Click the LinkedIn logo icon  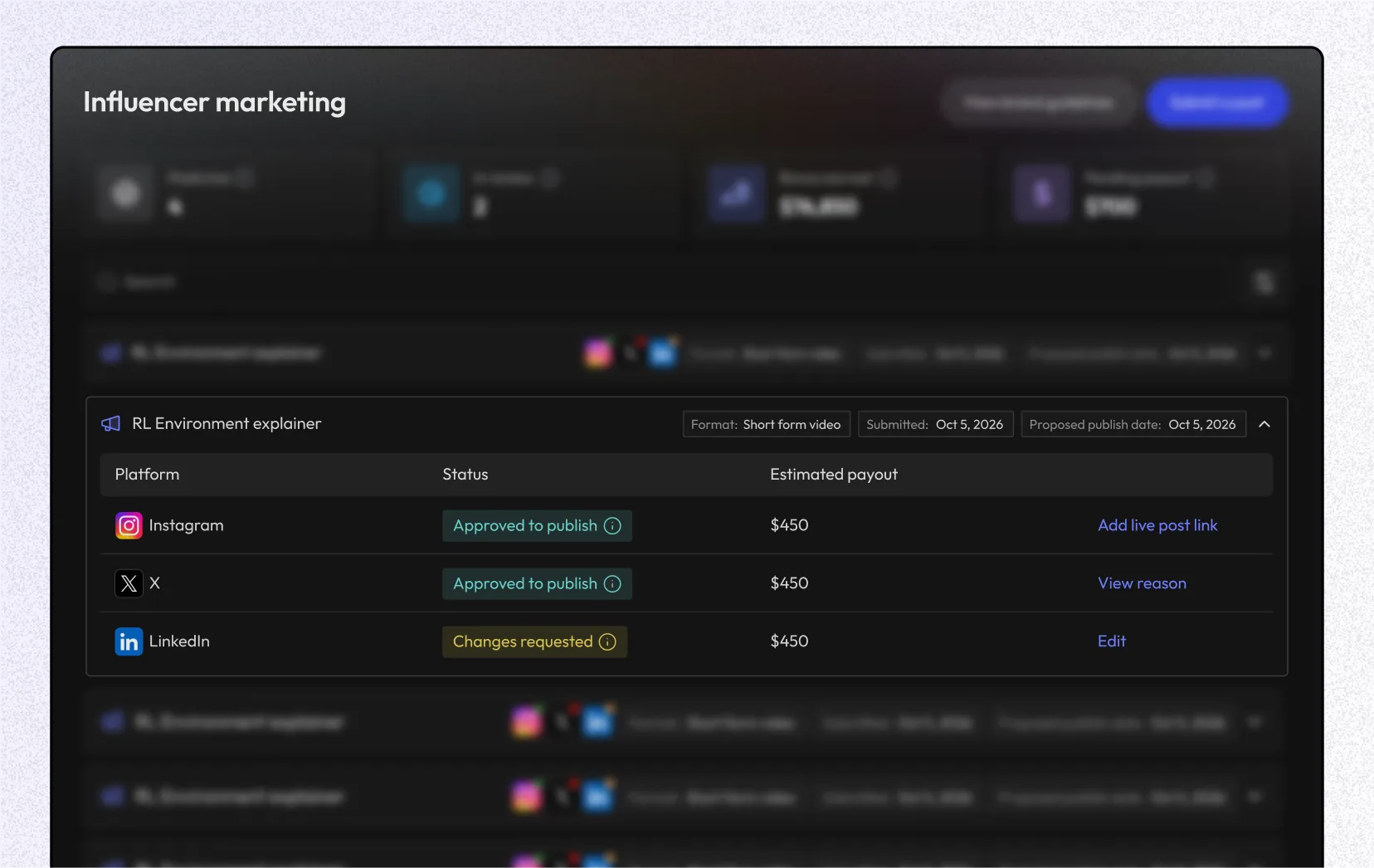coord(129,641)
